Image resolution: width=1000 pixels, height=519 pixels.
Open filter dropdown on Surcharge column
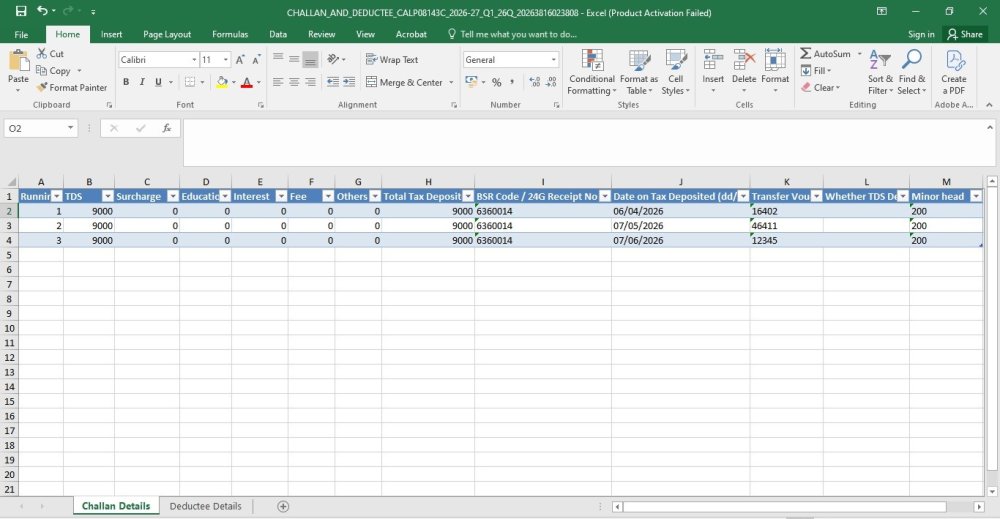point(172,196)
